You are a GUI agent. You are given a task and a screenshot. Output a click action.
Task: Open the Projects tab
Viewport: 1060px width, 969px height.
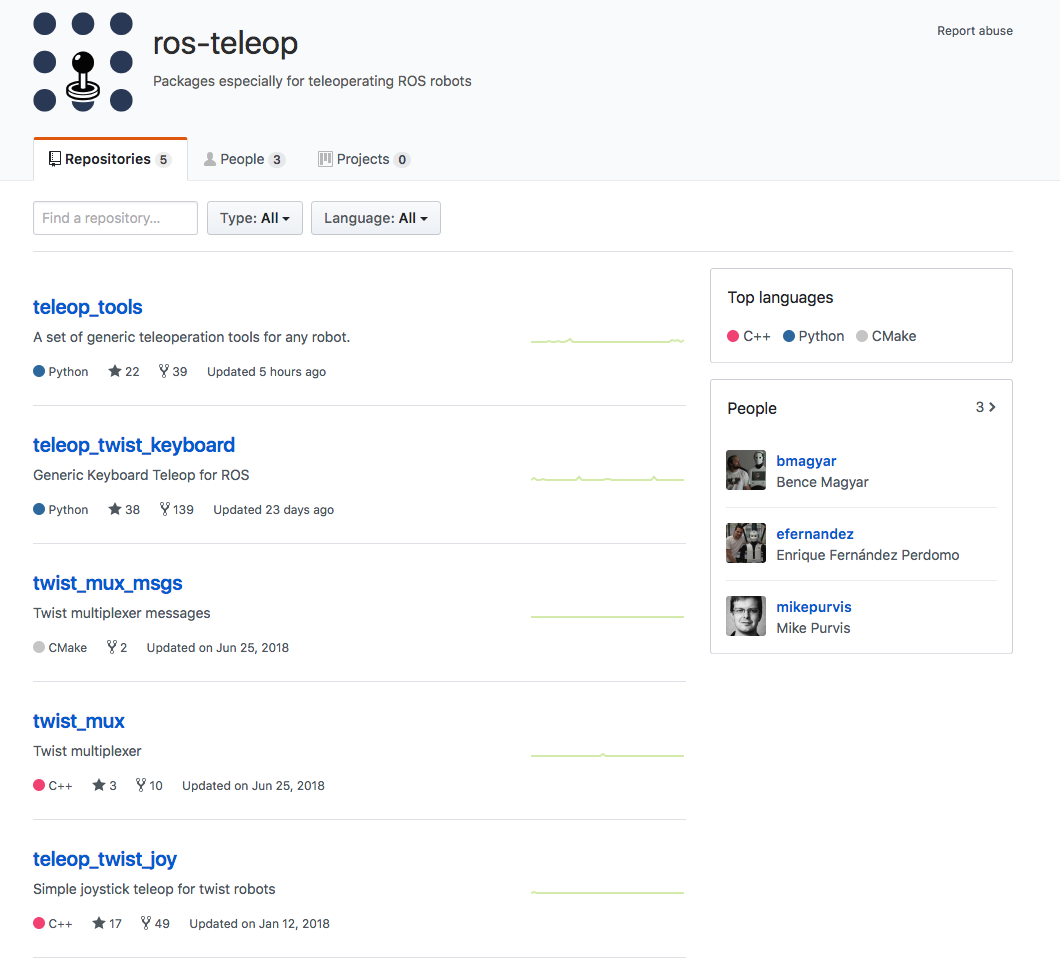pos(364,160)
